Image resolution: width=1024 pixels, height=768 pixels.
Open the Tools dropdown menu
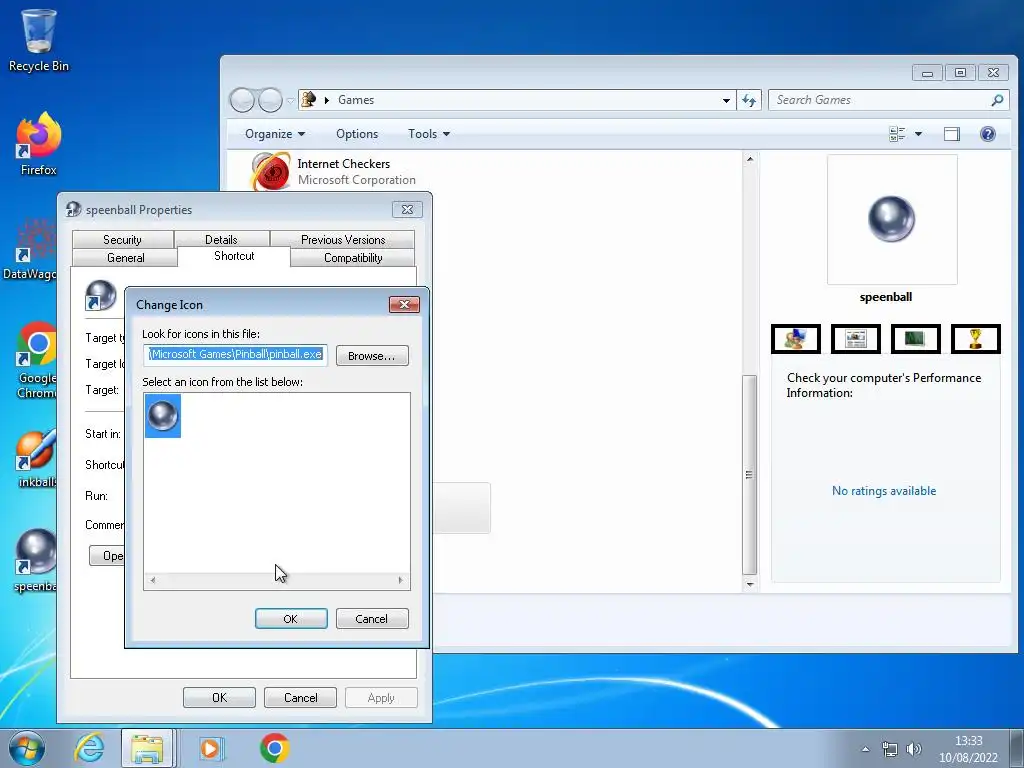click(x=428, y=134)
